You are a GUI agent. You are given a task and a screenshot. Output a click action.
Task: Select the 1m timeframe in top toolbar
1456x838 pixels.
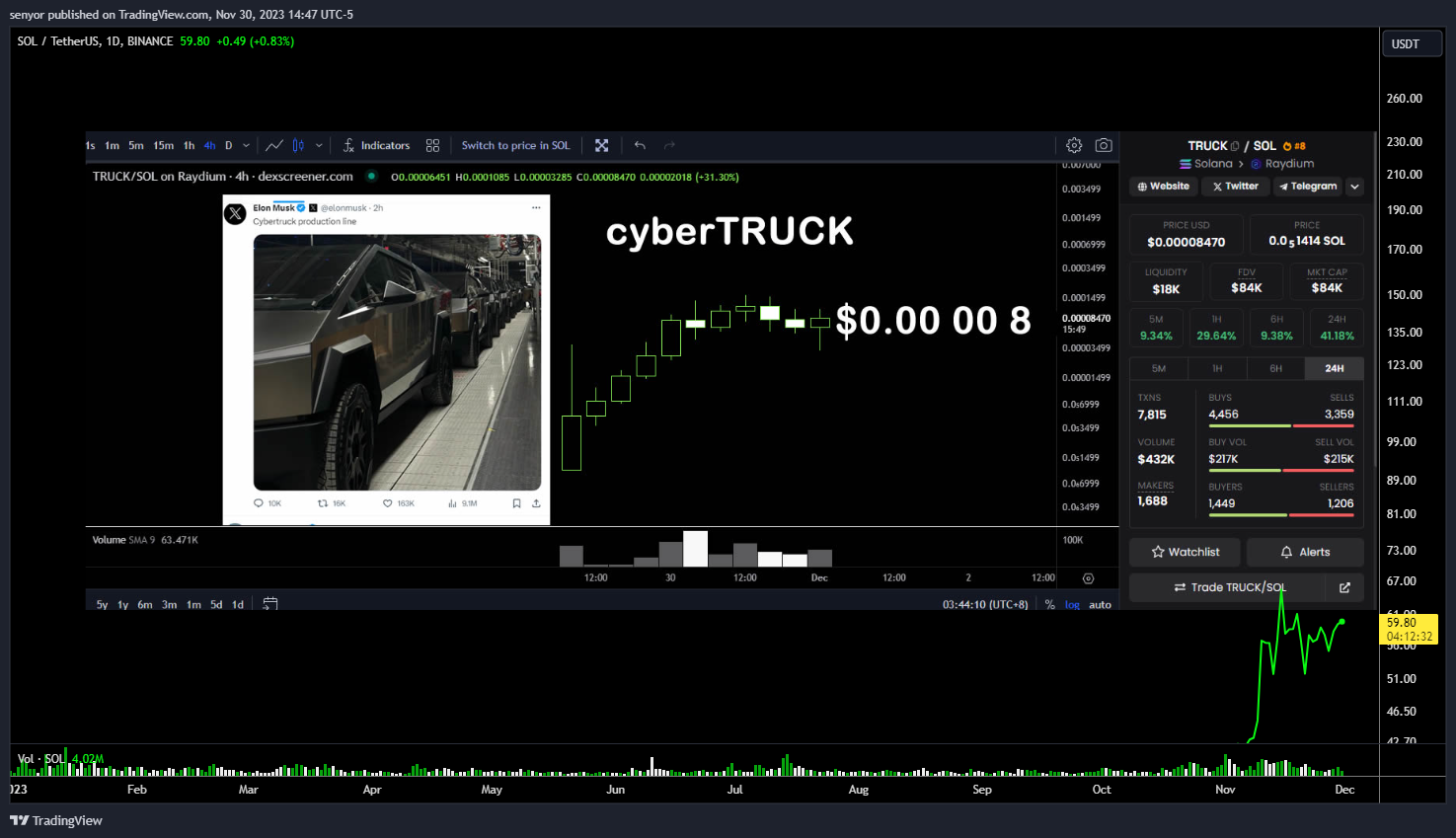click(x=113, y=145)
